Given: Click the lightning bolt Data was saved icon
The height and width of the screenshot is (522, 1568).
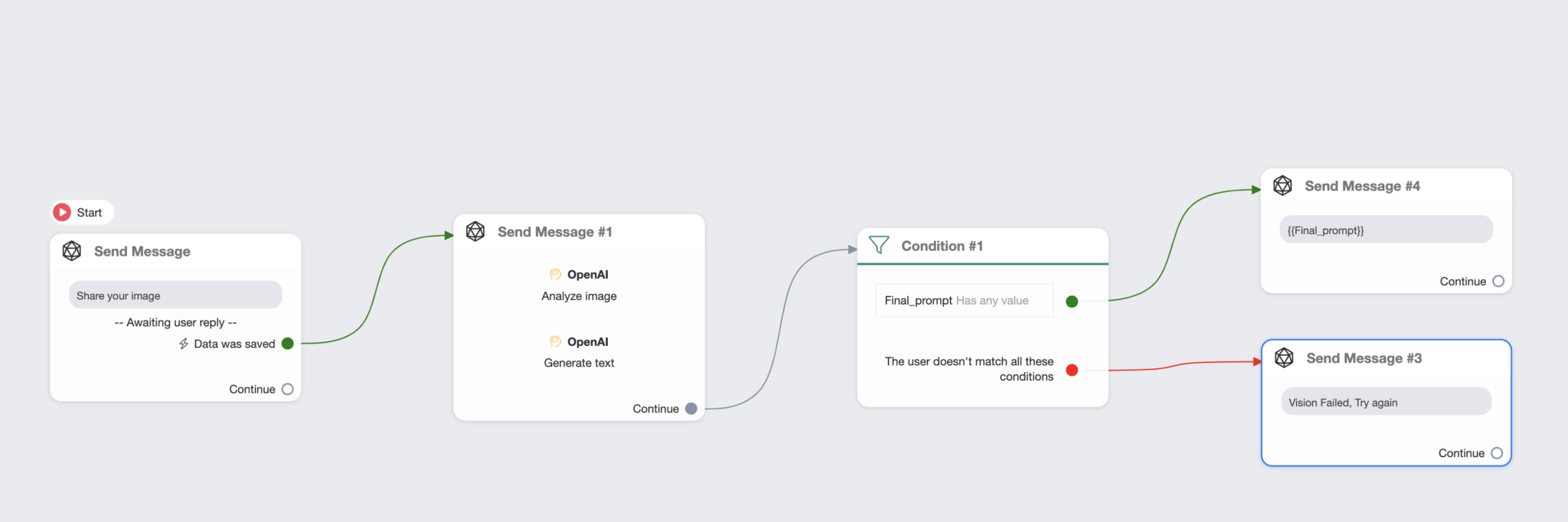Looking at the screenshot, I should coord(184,344).
